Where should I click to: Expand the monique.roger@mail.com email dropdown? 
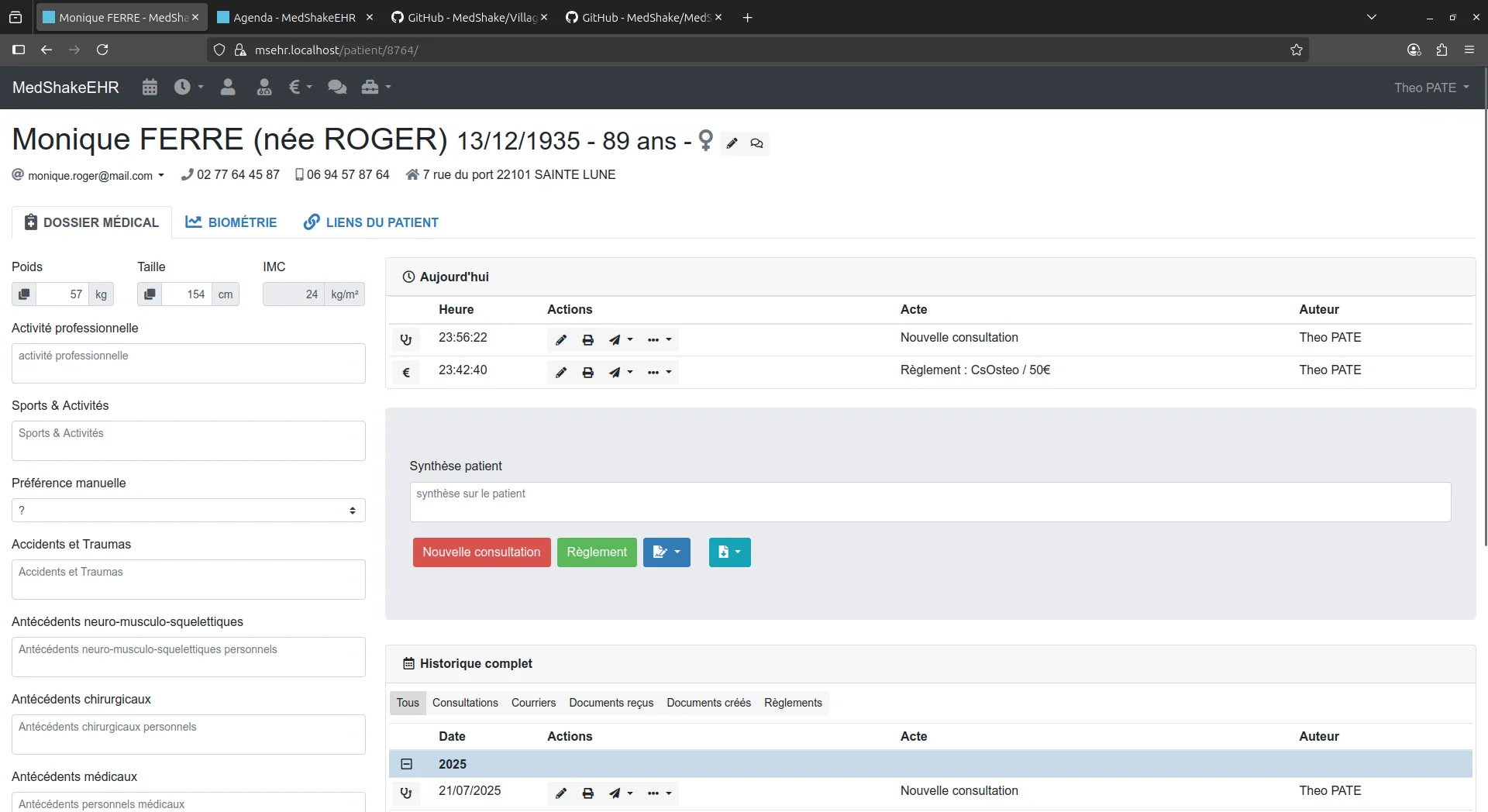click(x=161, y=176)
